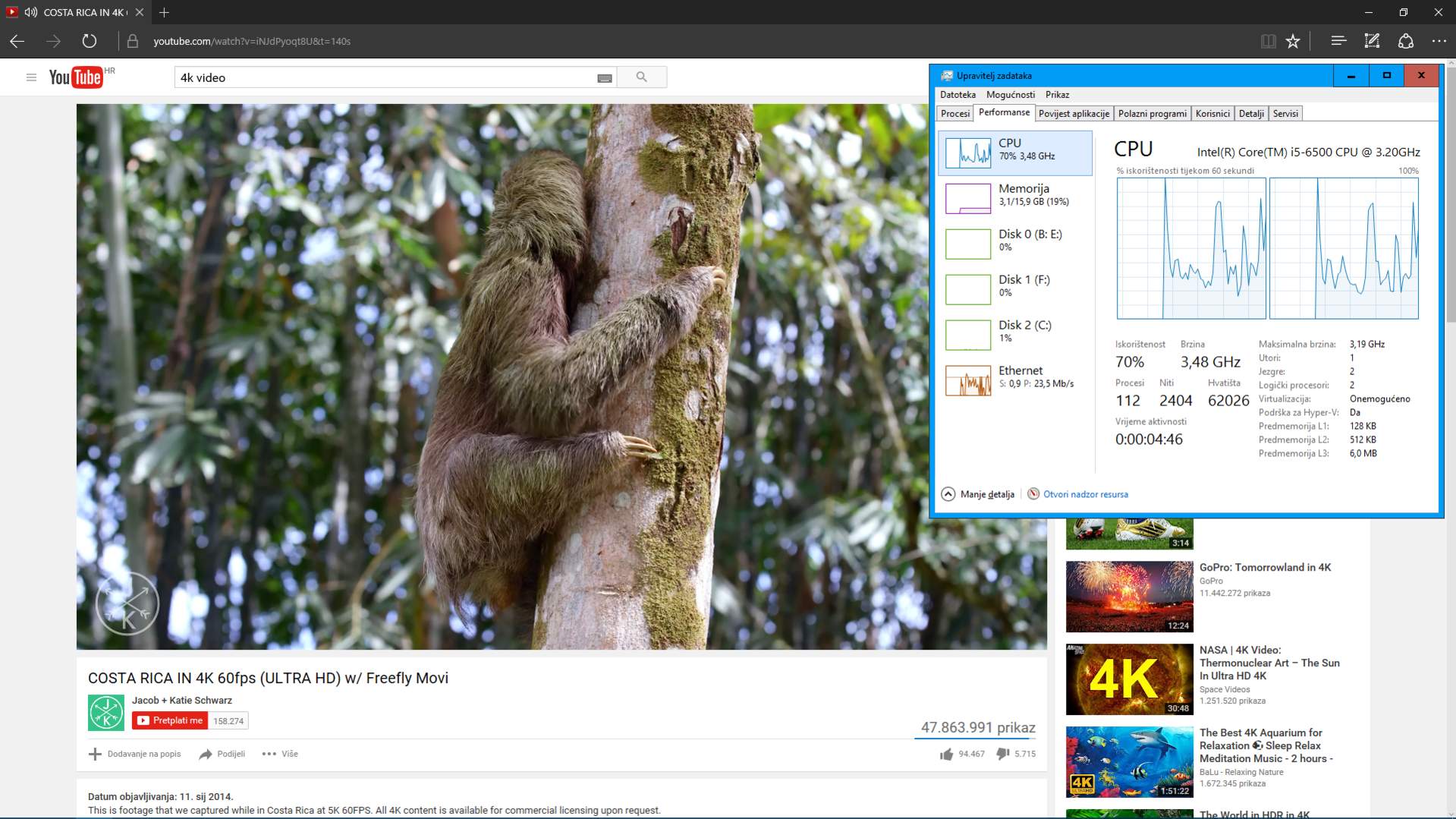Open the Edge hub icon
Image resolution: width=1456 pixels, height=819 pixels.
click(x=1338, y=41)
